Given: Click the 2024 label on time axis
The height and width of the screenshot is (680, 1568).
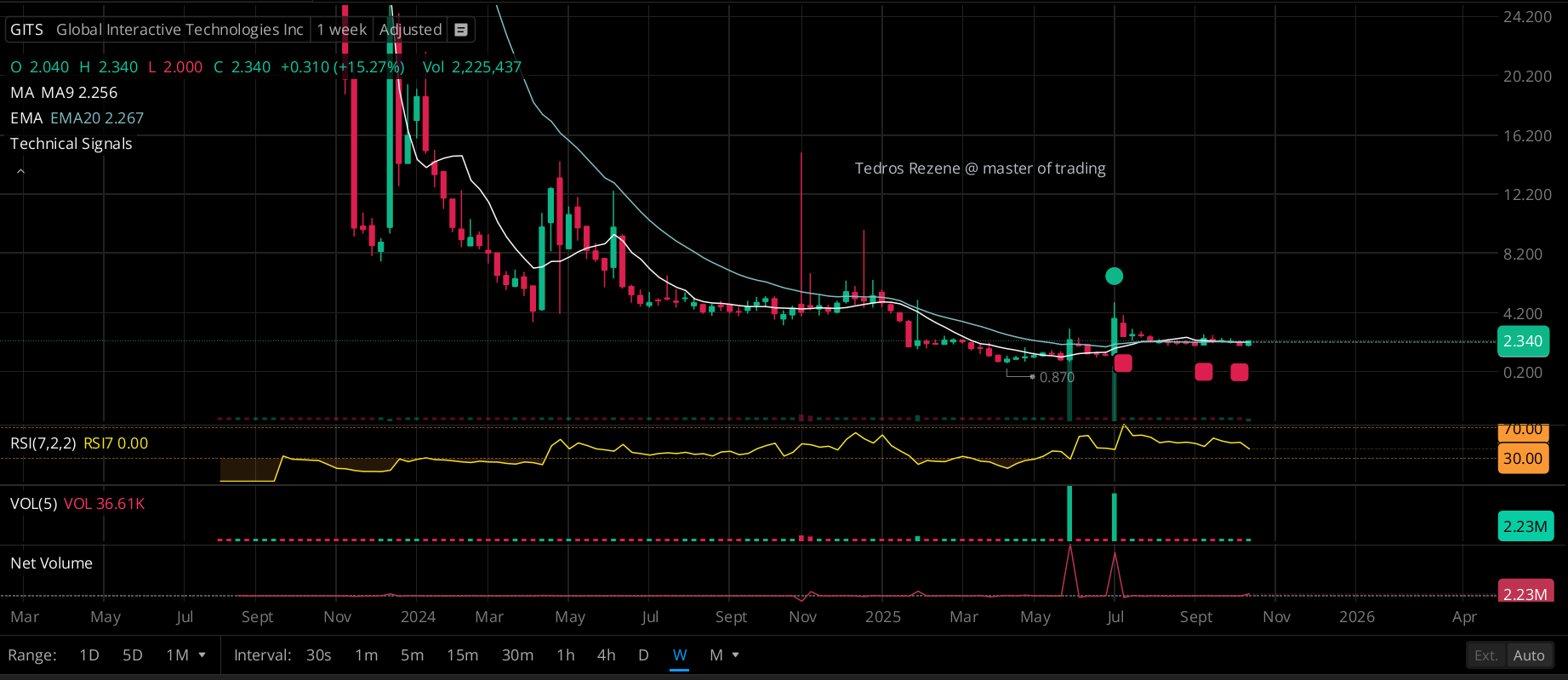Looking at the screenshot, I should [418, 616].
